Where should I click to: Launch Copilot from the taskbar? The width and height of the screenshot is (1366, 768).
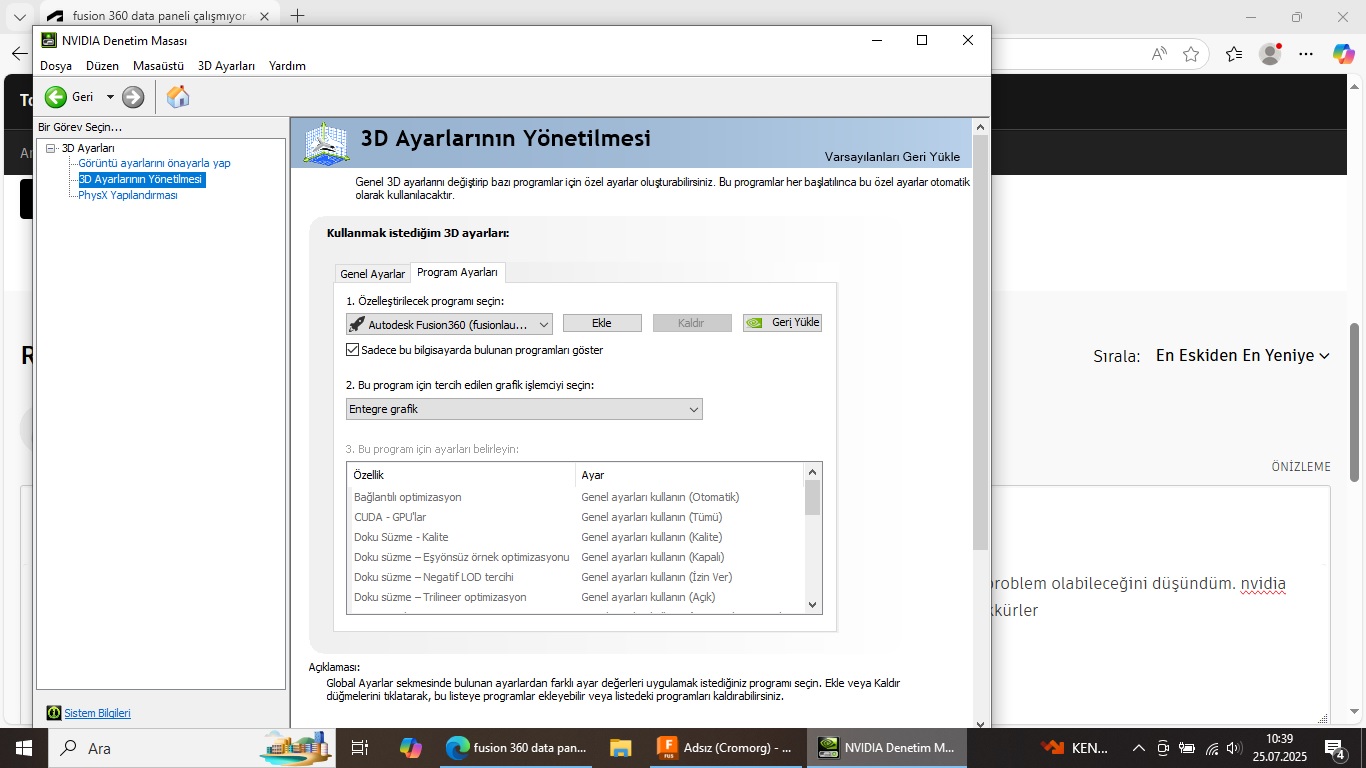pos(411,747)
